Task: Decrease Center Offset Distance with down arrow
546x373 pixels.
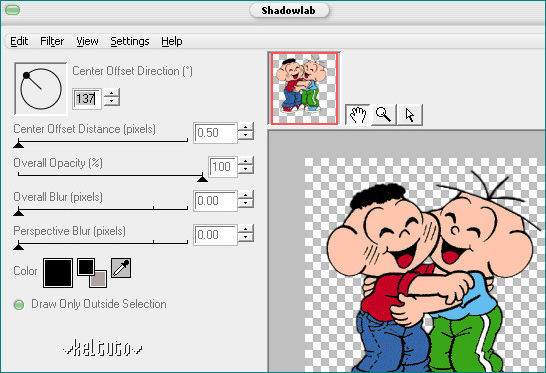Action: (x=246, y=135)
